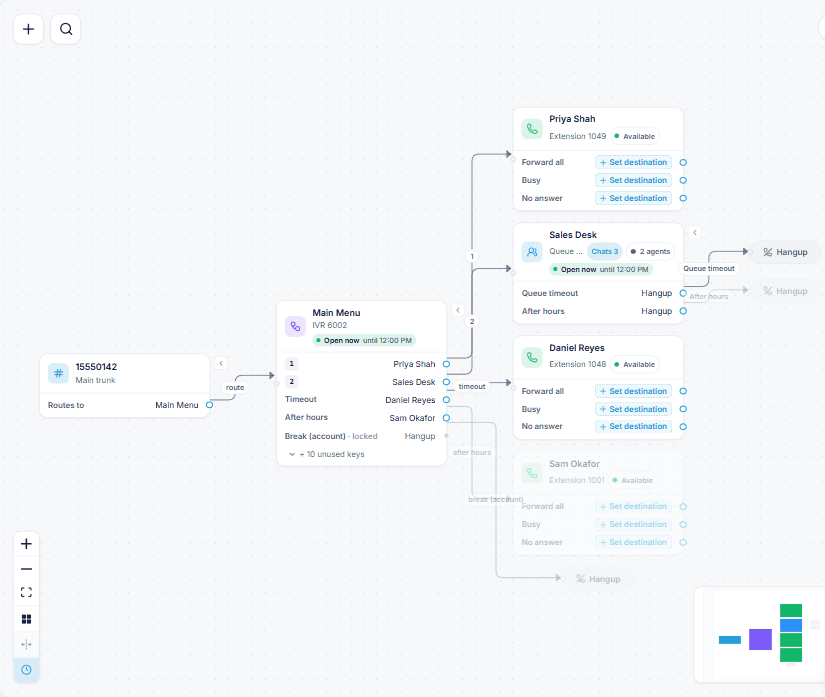Select the Hangup node at the bottom

(x=598, y=579)
